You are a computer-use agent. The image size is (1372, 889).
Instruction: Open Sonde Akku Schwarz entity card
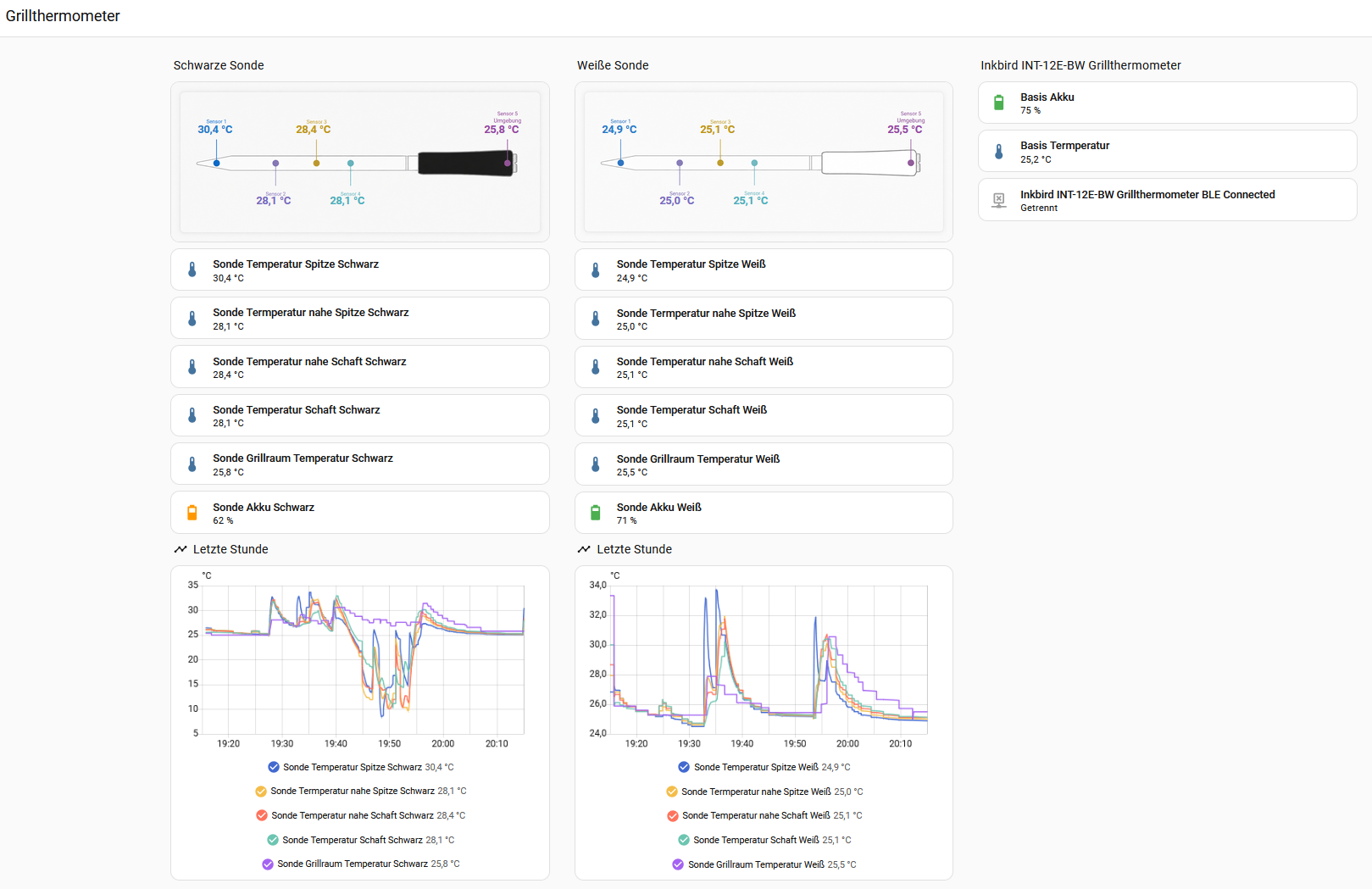click(360, 513)
